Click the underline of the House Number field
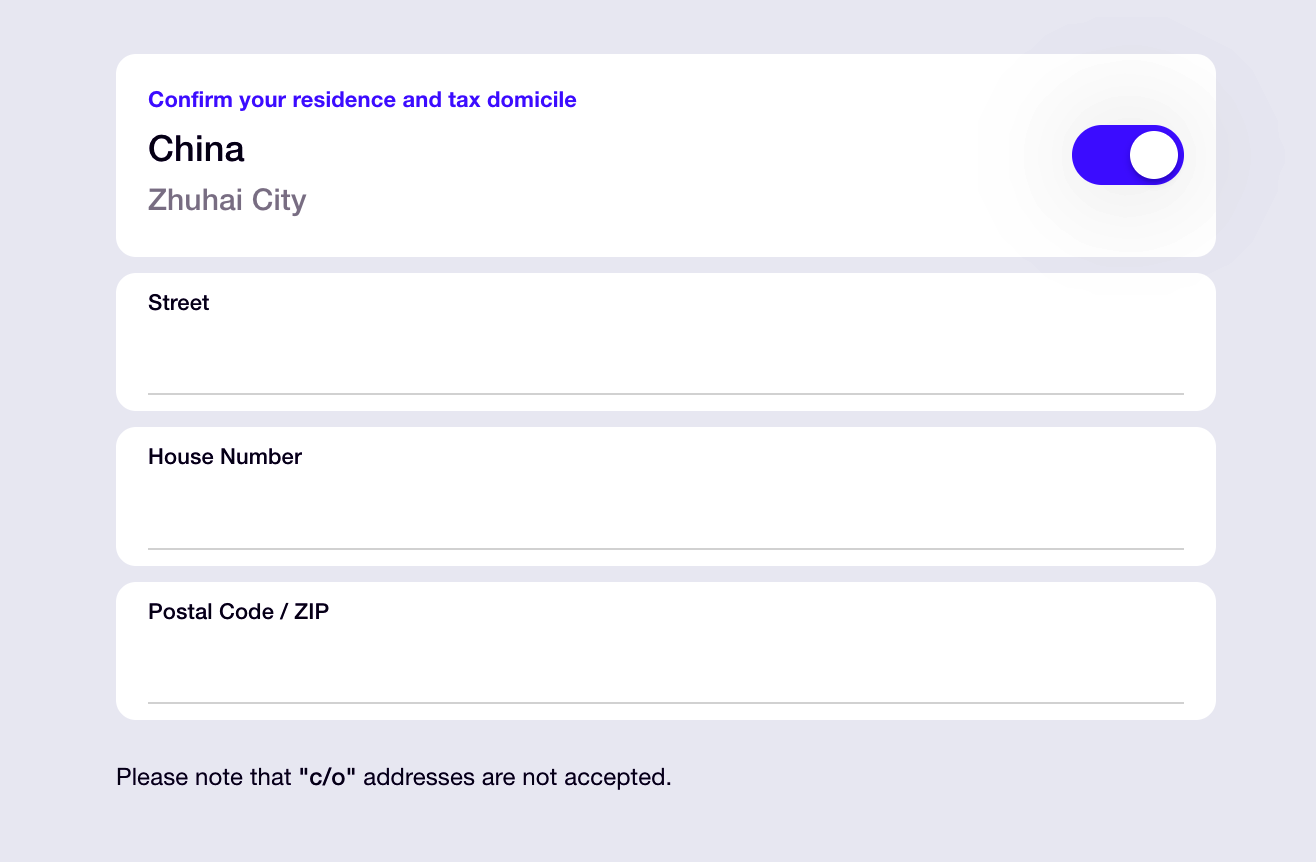This screenshot has height=862, width=1316. click(x=665, y=549)
